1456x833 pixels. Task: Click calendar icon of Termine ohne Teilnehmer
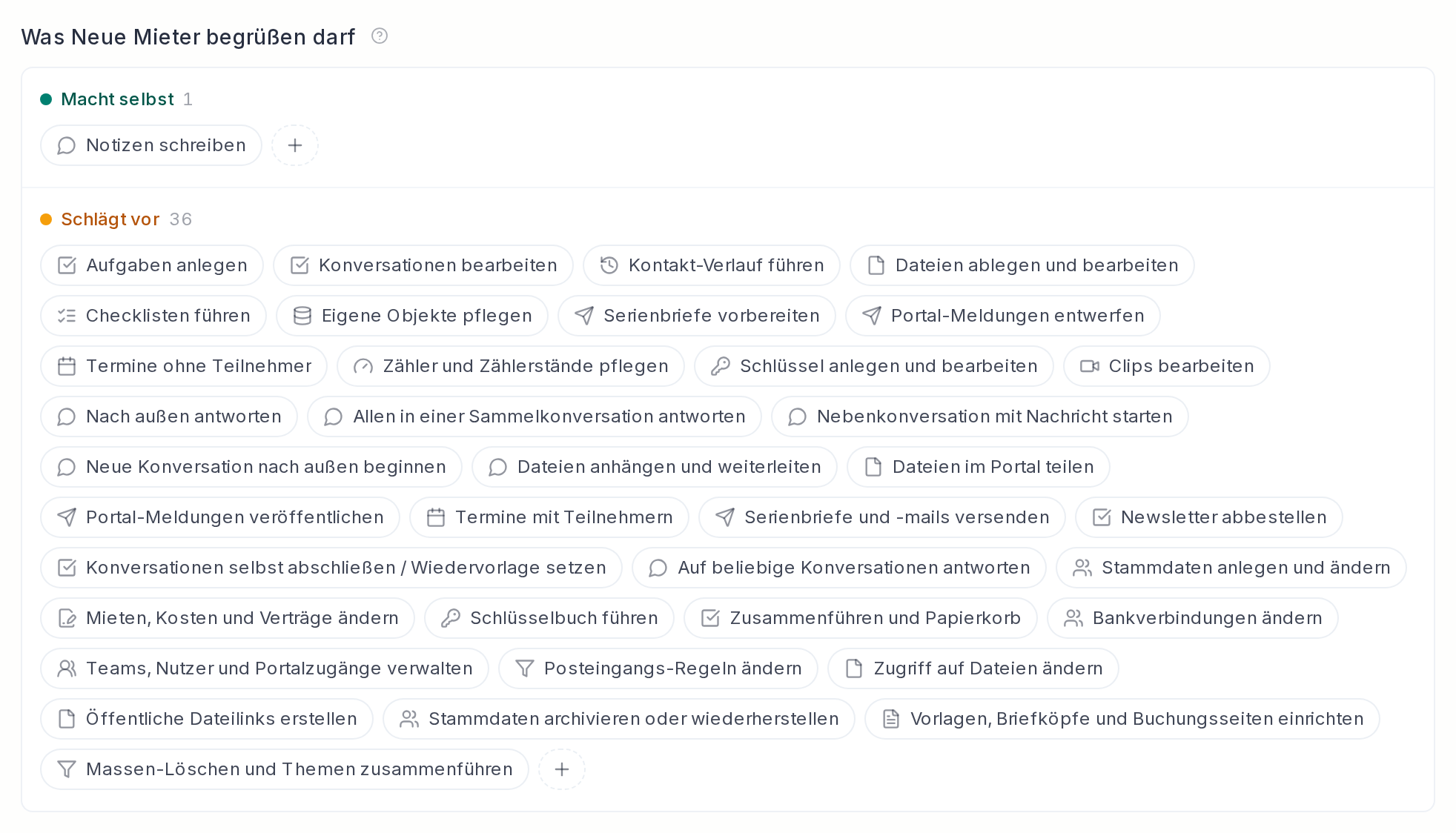pos(67,366)
